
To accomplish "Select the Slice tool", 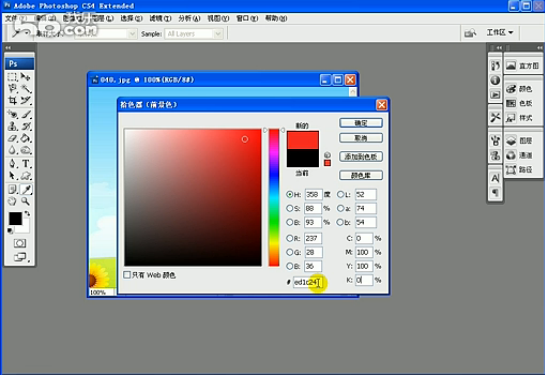I will coord(25,100).
